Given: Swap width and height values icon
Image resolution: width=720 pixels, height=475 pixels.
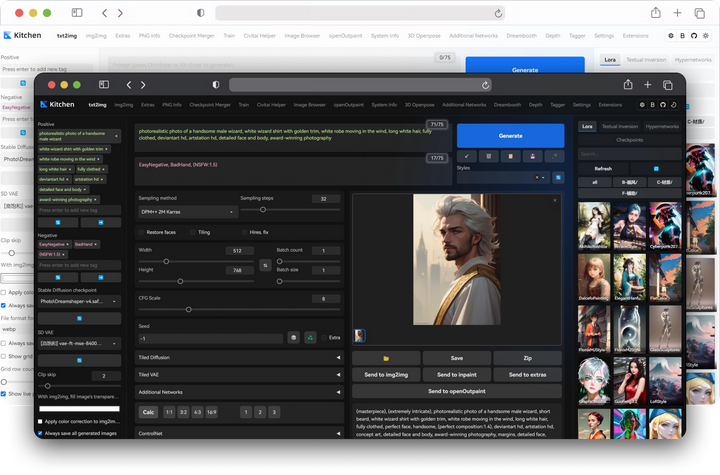Looking at the screenshot, I should [x=264, y=265].
